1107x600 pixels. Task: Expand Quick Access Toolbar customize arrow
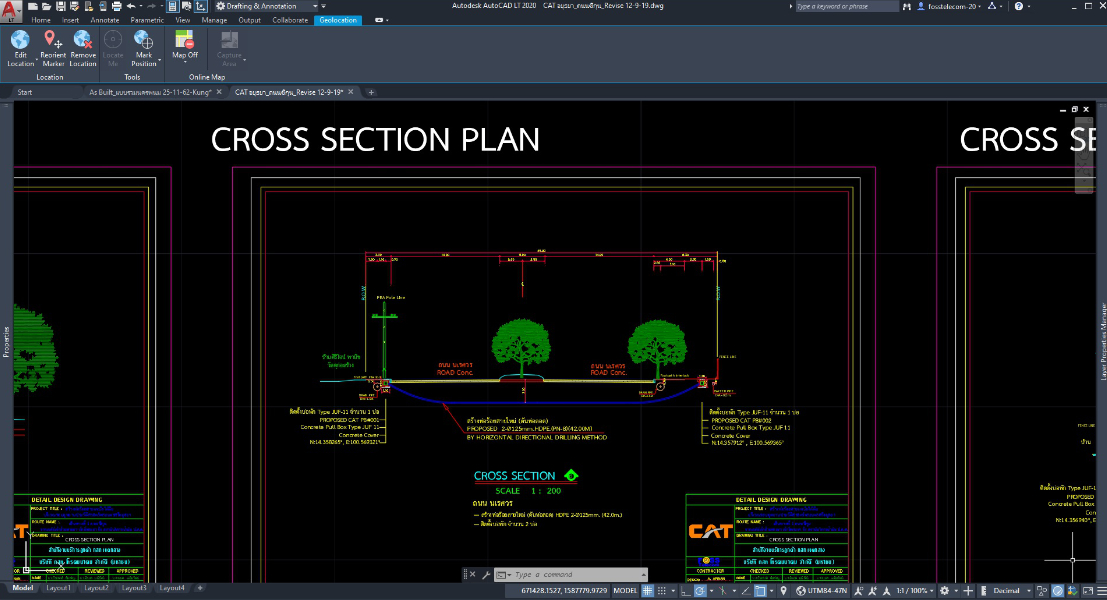click(323, 6)
